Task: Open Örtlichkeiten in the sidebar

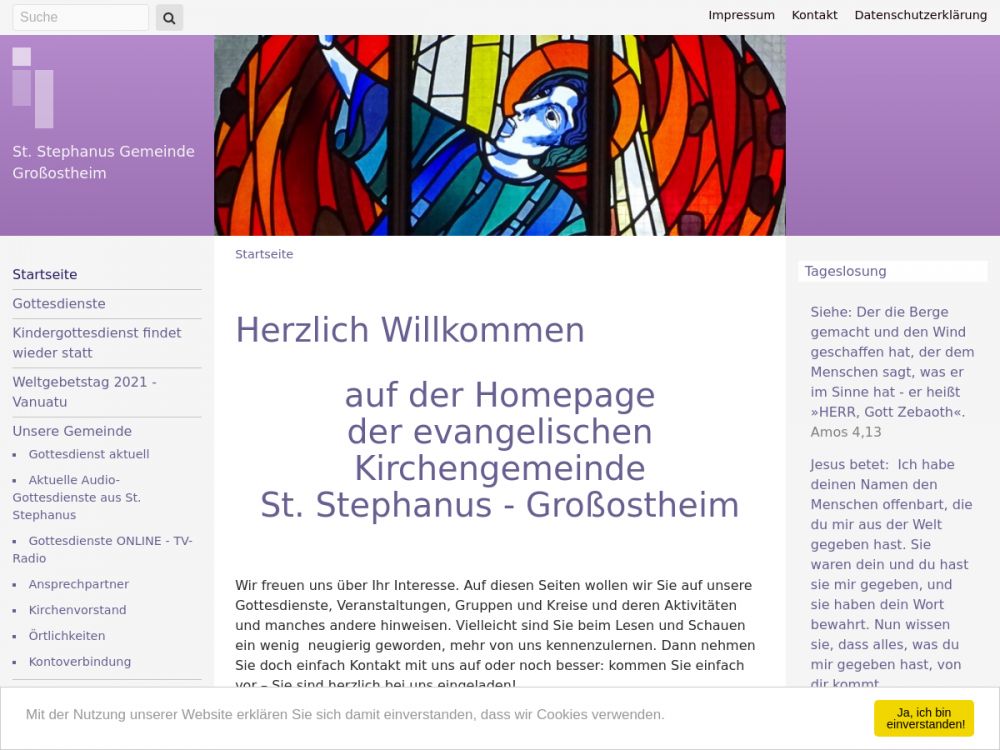Action: pyautogui.click(x=67, y=636)
